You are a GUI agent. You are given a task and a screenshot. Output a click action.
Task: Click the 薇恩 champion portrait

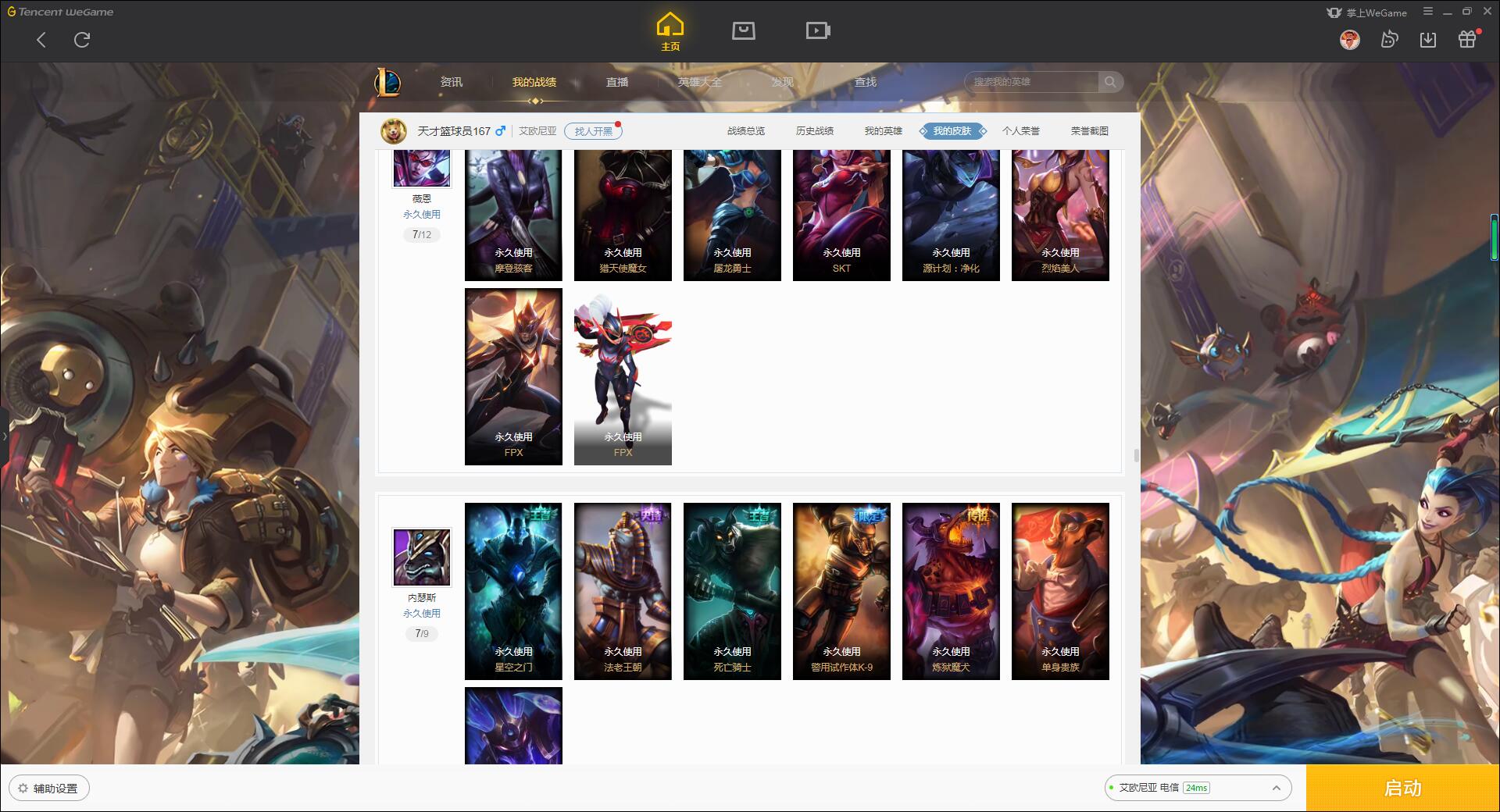click(421, 168)
